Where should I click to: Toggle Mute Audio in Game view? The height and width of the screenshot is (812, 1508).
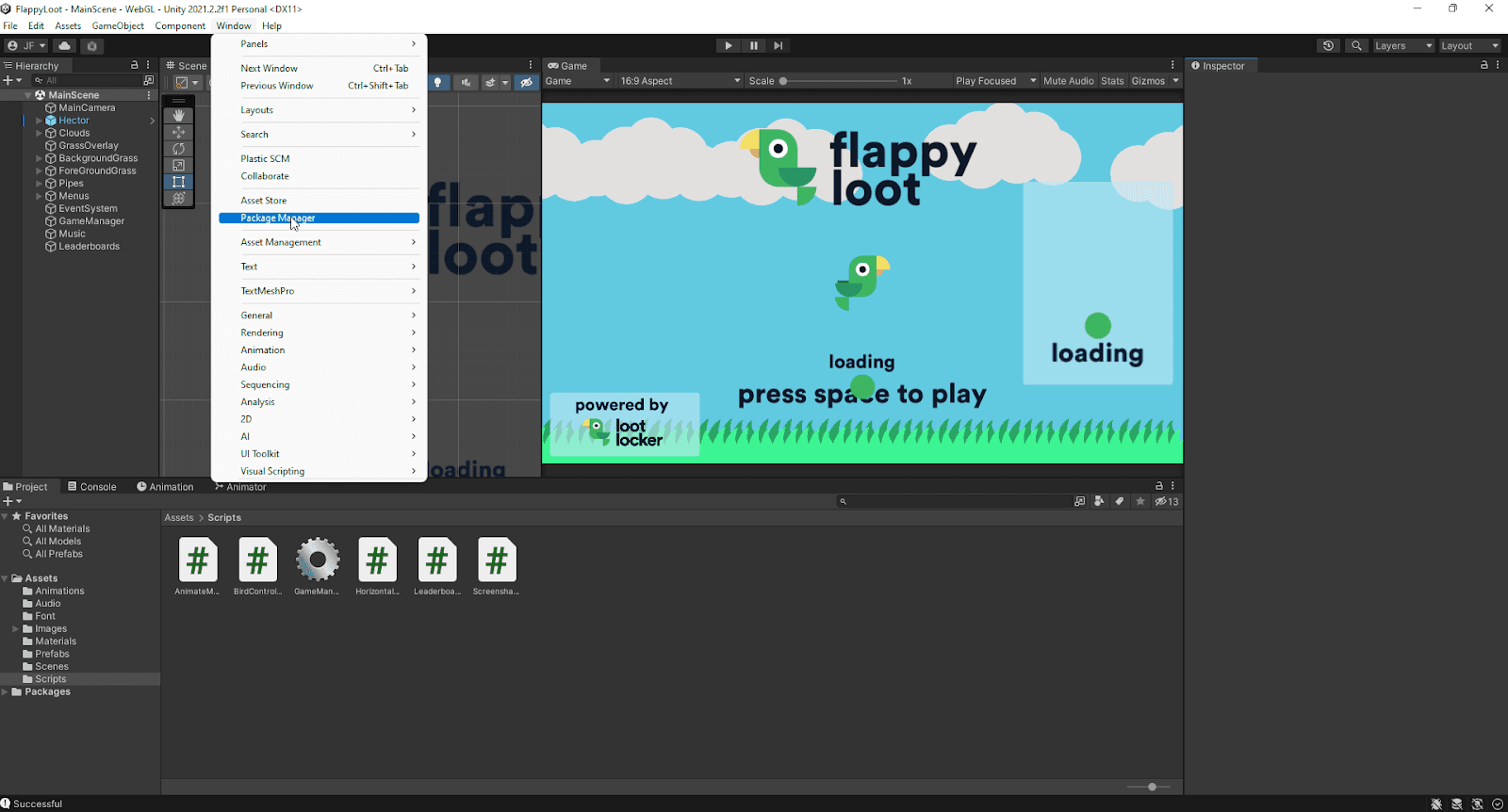[1068, 81]
